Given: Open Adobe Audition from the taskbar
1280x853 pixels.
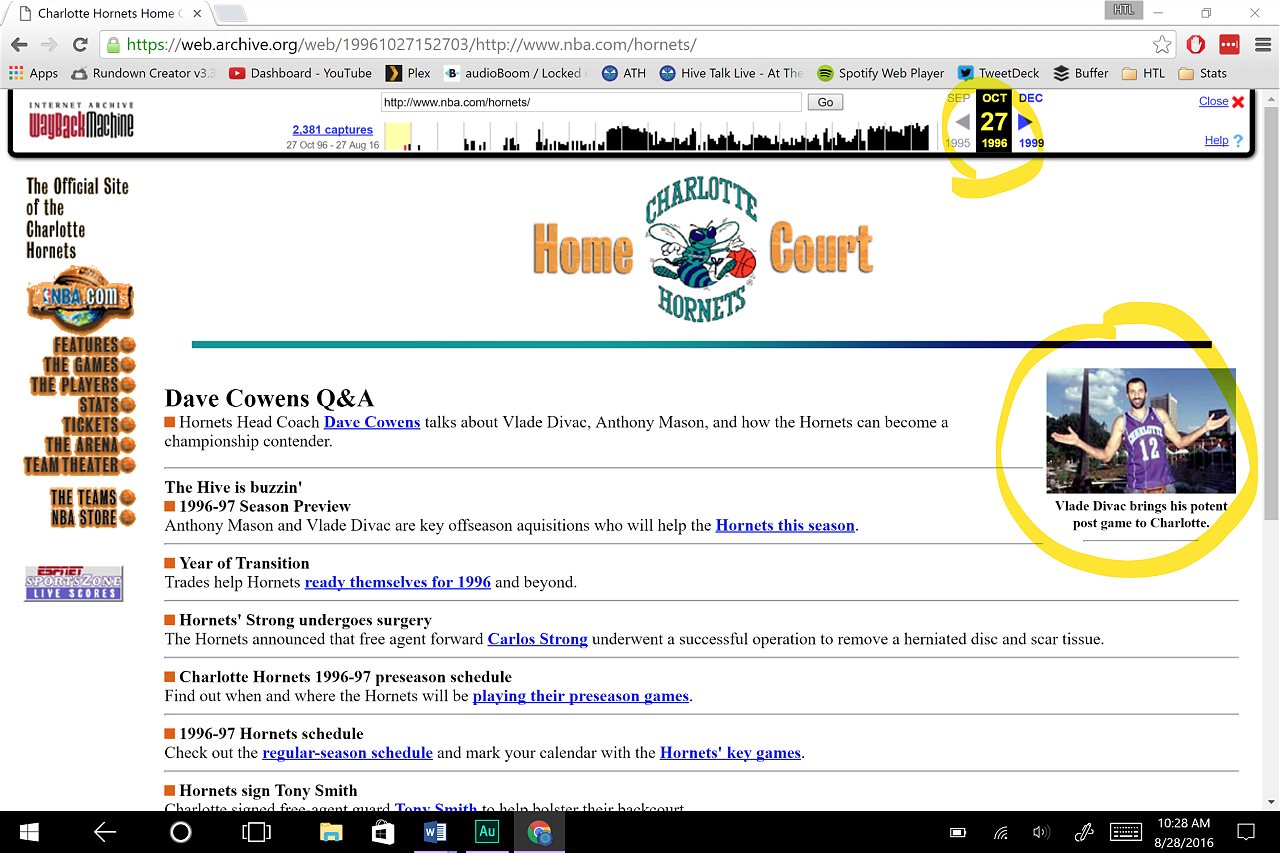Looking at the screenshot, I should point(487,832).
